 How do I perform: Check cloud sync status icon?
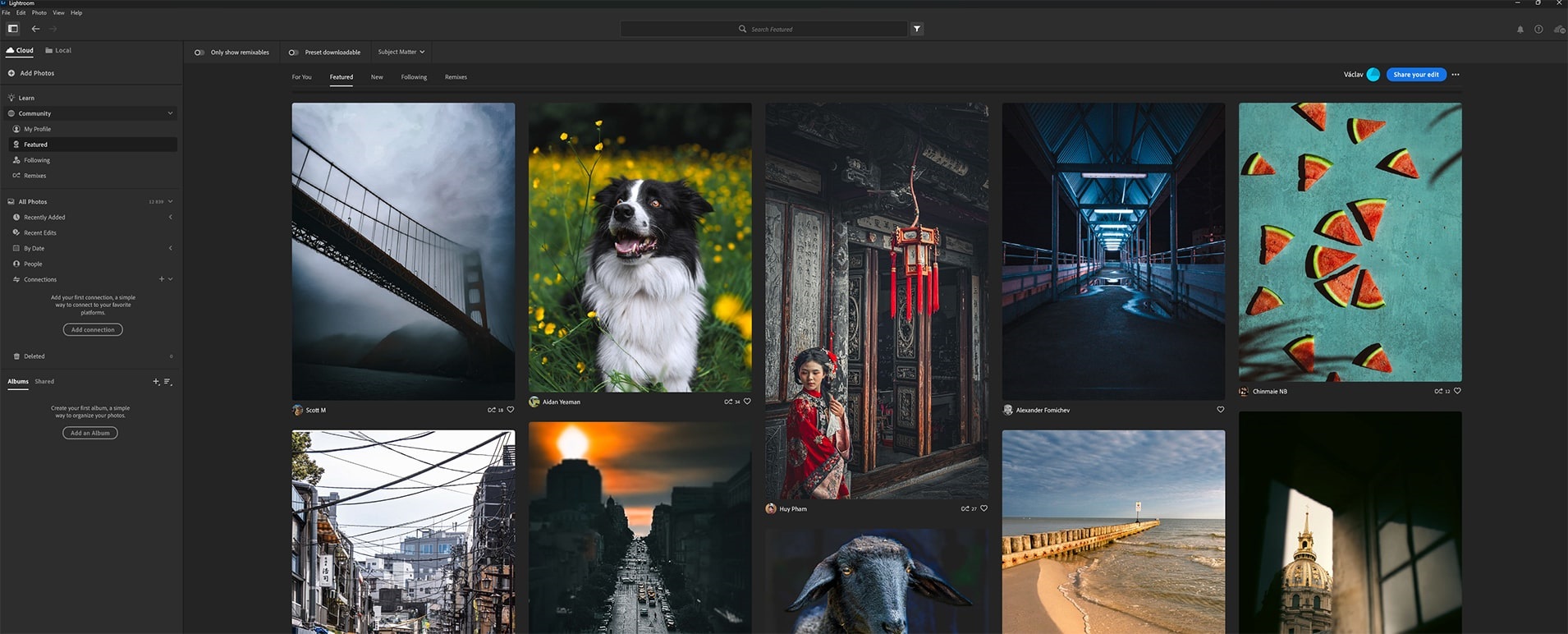tap(1559, 30)
